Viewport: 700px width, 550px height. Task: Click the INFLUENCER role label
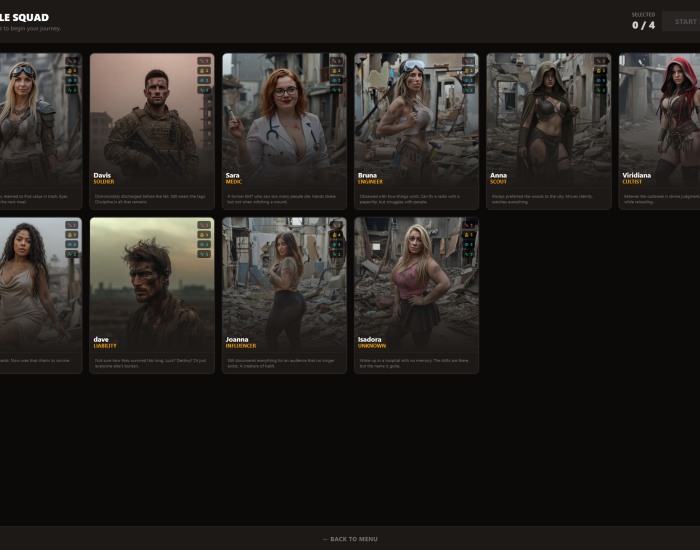pos(241,346)
